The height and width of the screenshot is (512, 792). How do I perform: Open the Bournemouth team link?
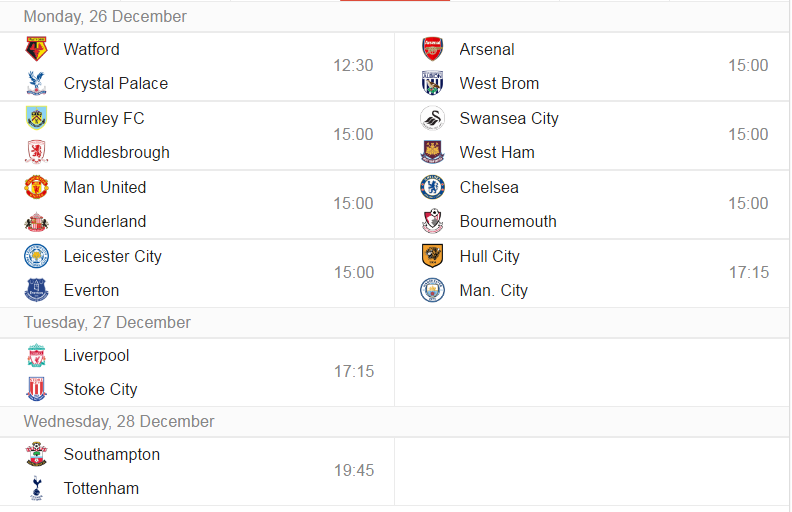pyautogui.click(x=508, y=221)
